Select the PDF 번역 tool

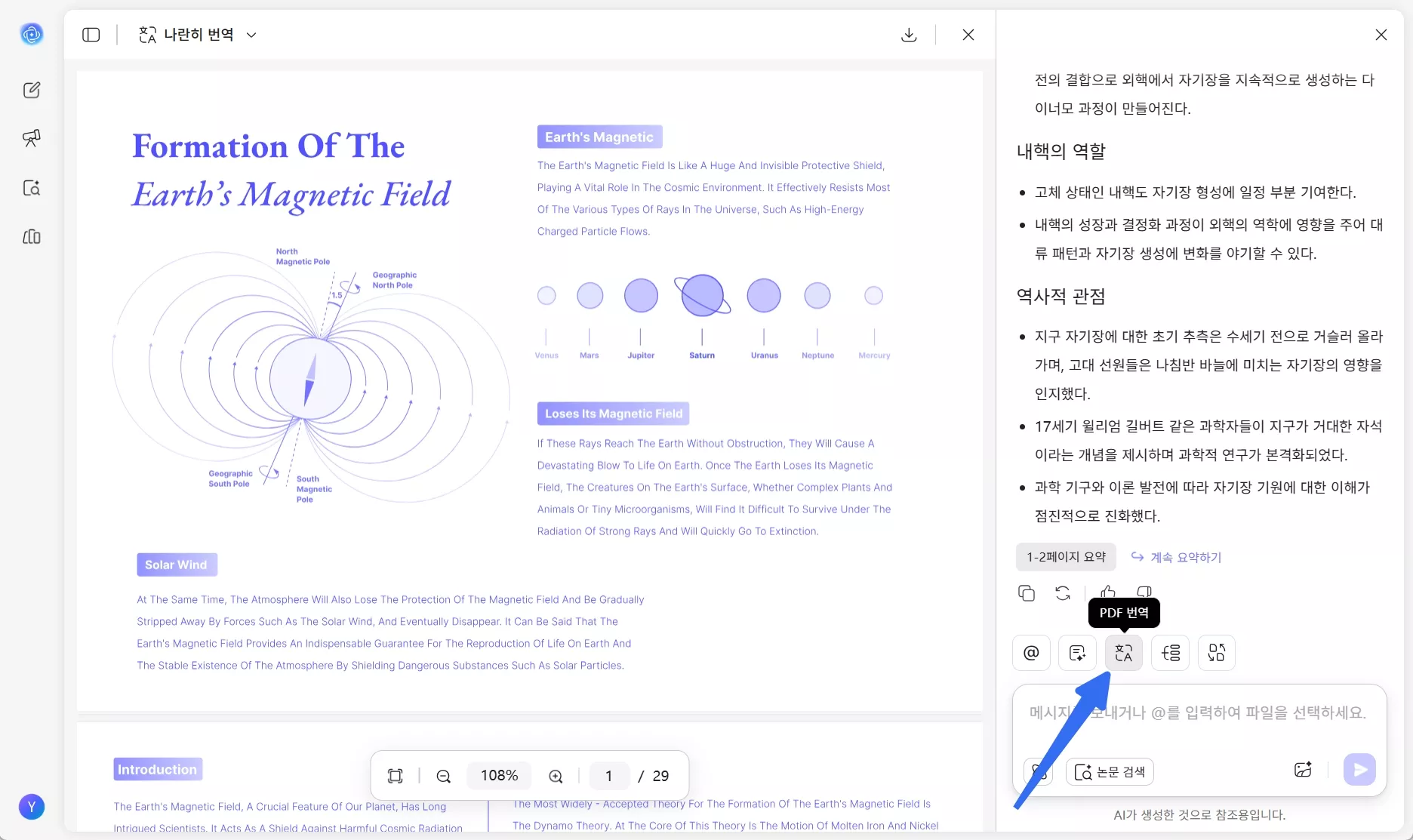[x=1123, y=653]
